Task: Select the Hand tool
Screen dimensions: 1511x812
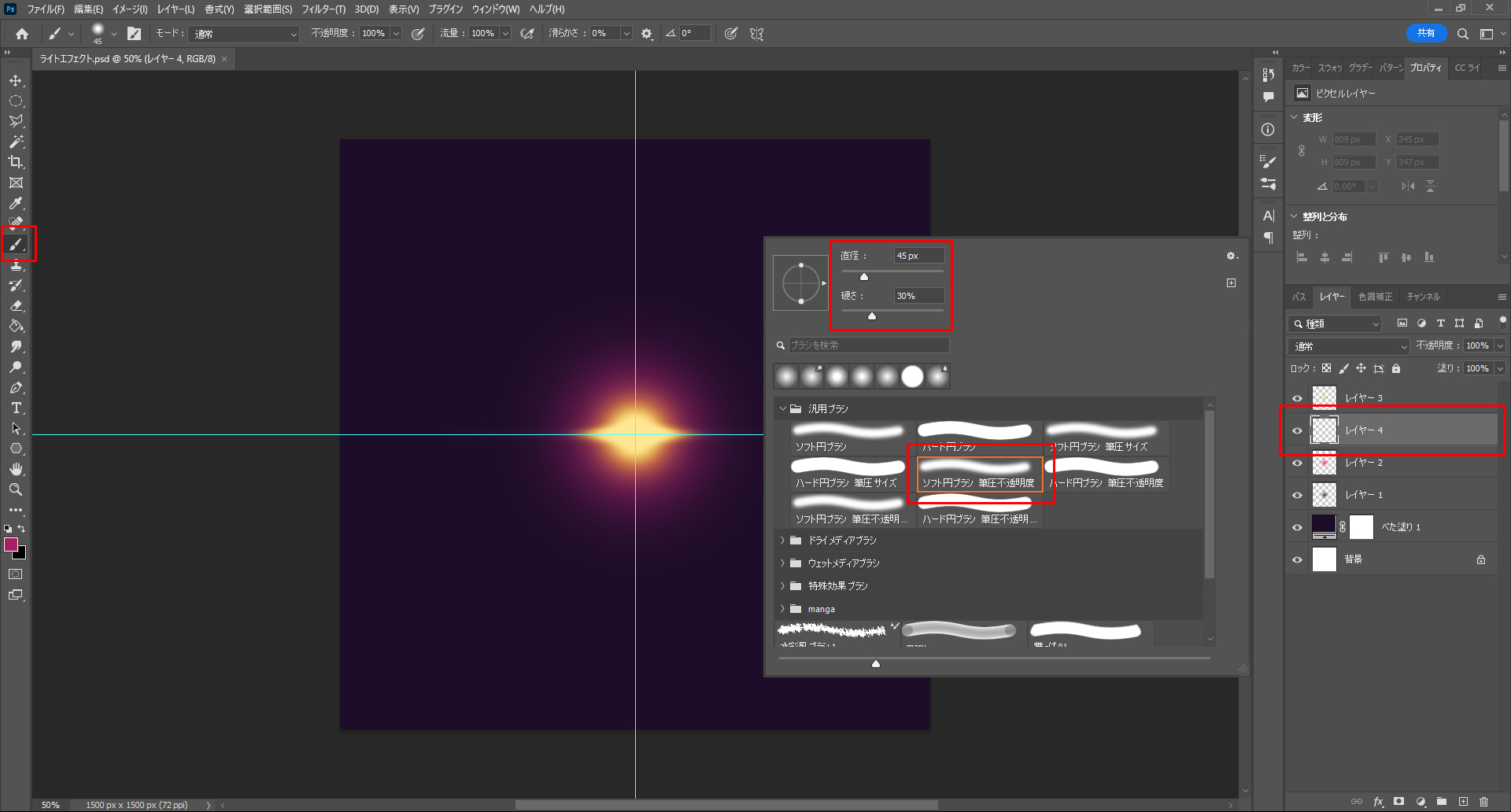Action: point(16,469)
